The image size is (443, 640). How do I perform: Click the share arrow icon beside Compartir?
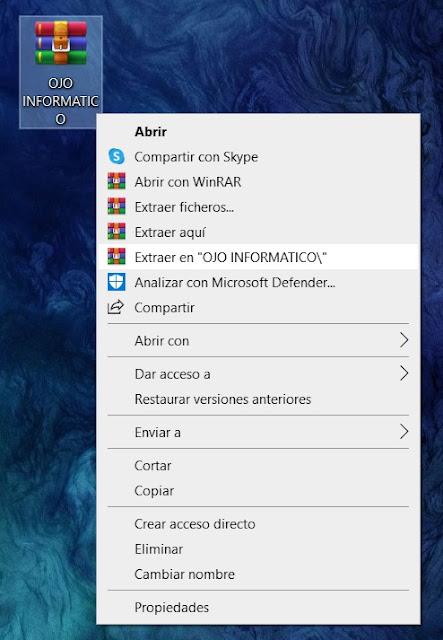coord(116,307)
